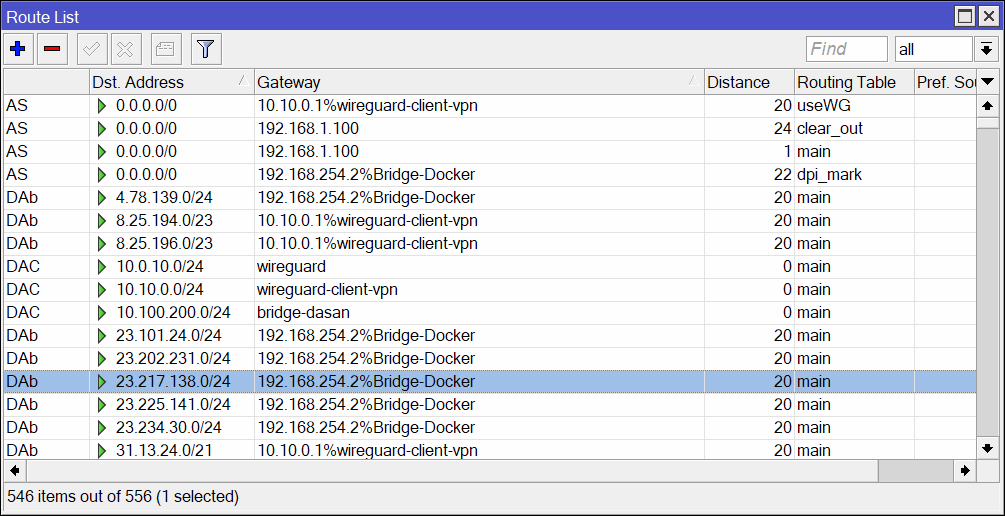Open the funnel filter icon
This screenshot has height=516, width=1005.
coord(206,48)
